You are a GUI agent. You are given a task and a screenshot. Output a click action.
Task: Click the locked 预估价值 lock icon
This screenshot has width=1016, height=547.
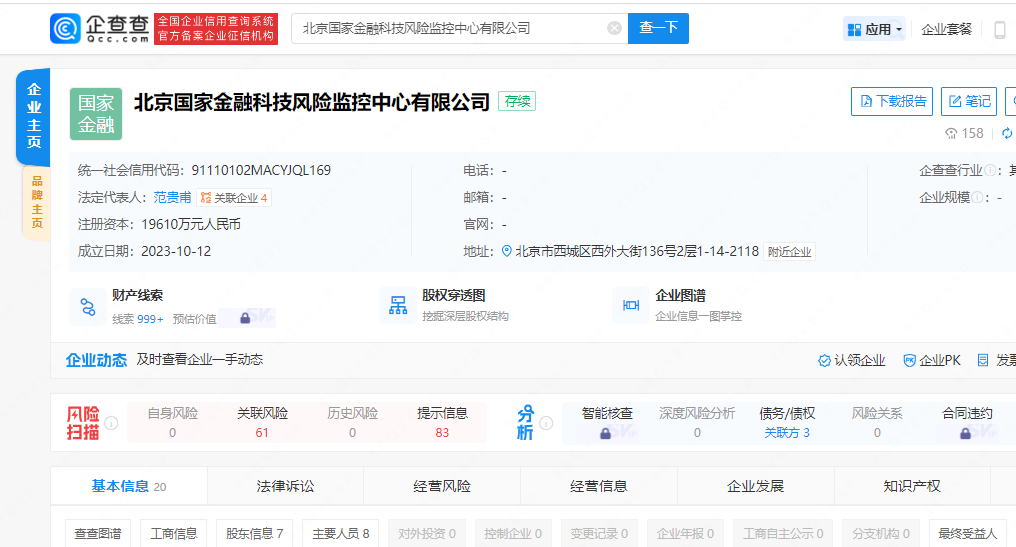click(x=245, y=318)
